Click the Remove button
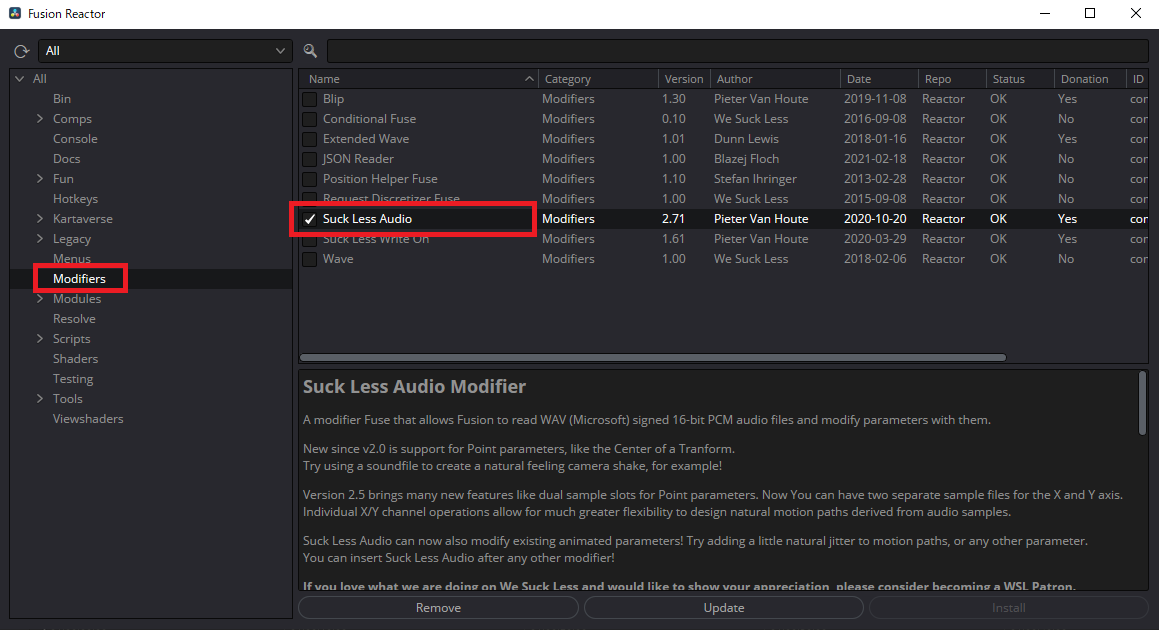The width and height of the screenshot is (1159, 630). coord(438,608)
